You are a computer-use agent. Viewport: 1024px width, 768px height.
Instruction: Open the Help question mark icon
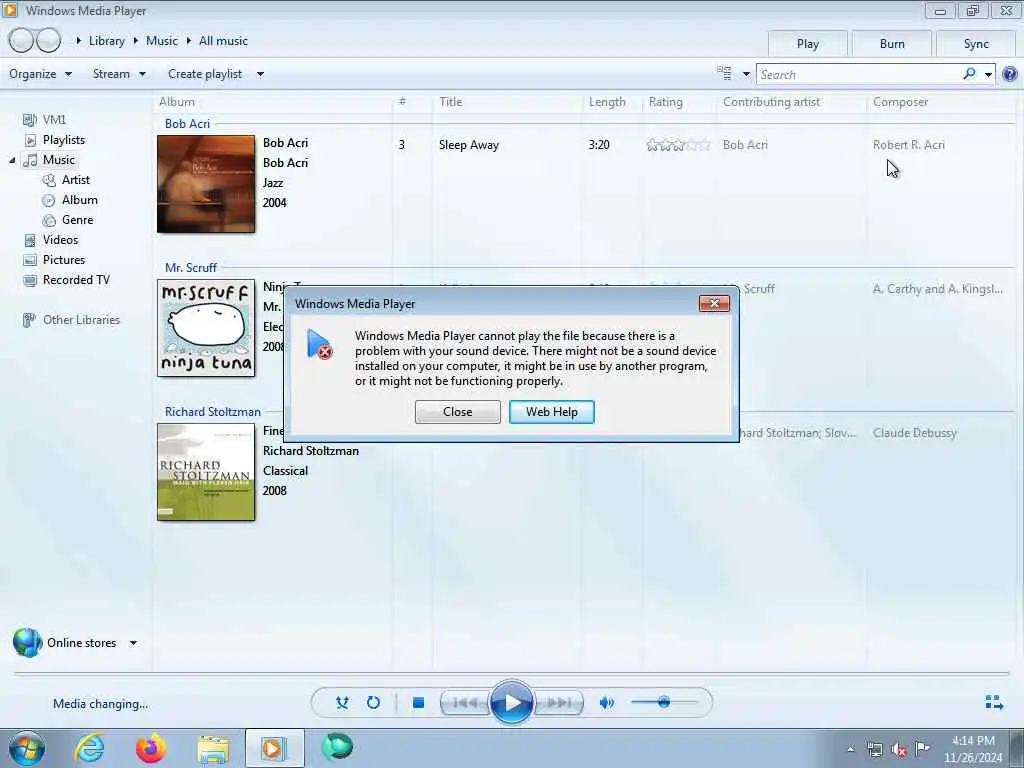click(x=1010, y=74)
